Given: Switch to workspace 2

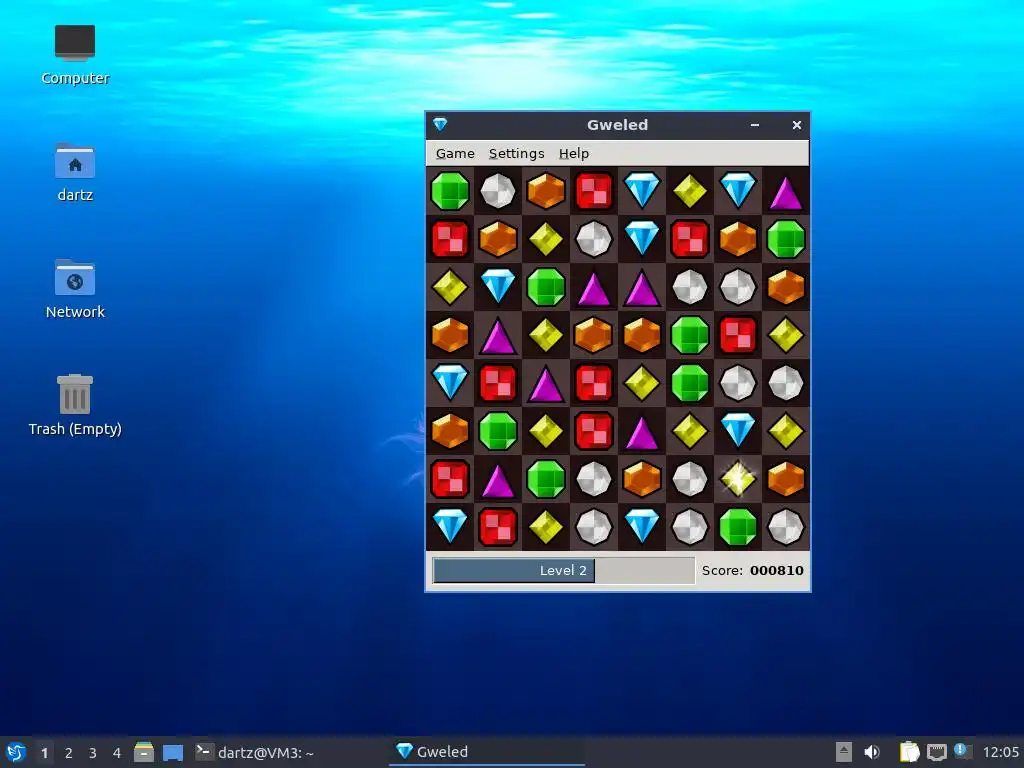Looking at the screenshot, I should [x=69, y=753].
